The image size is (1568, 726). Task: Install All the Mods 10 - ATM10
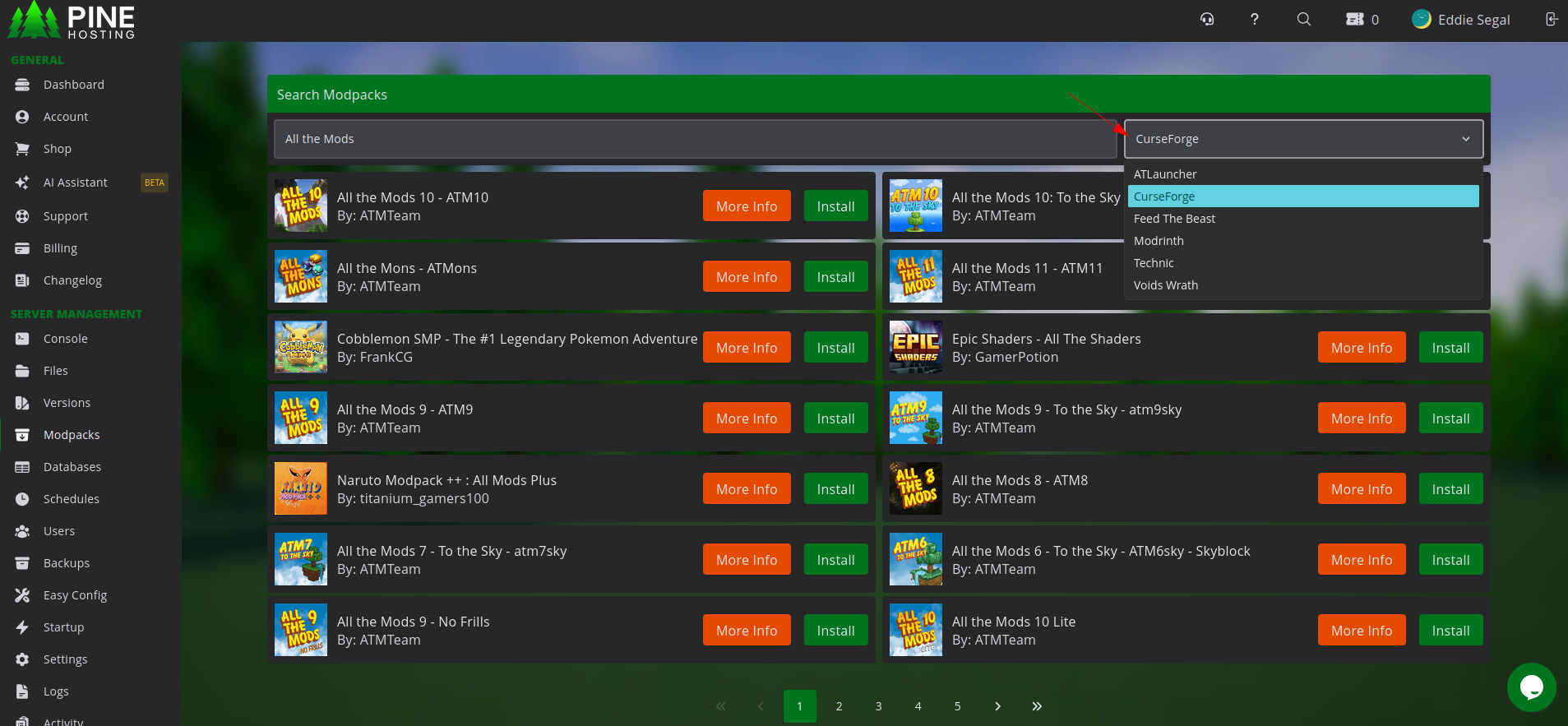click(835, 206)
